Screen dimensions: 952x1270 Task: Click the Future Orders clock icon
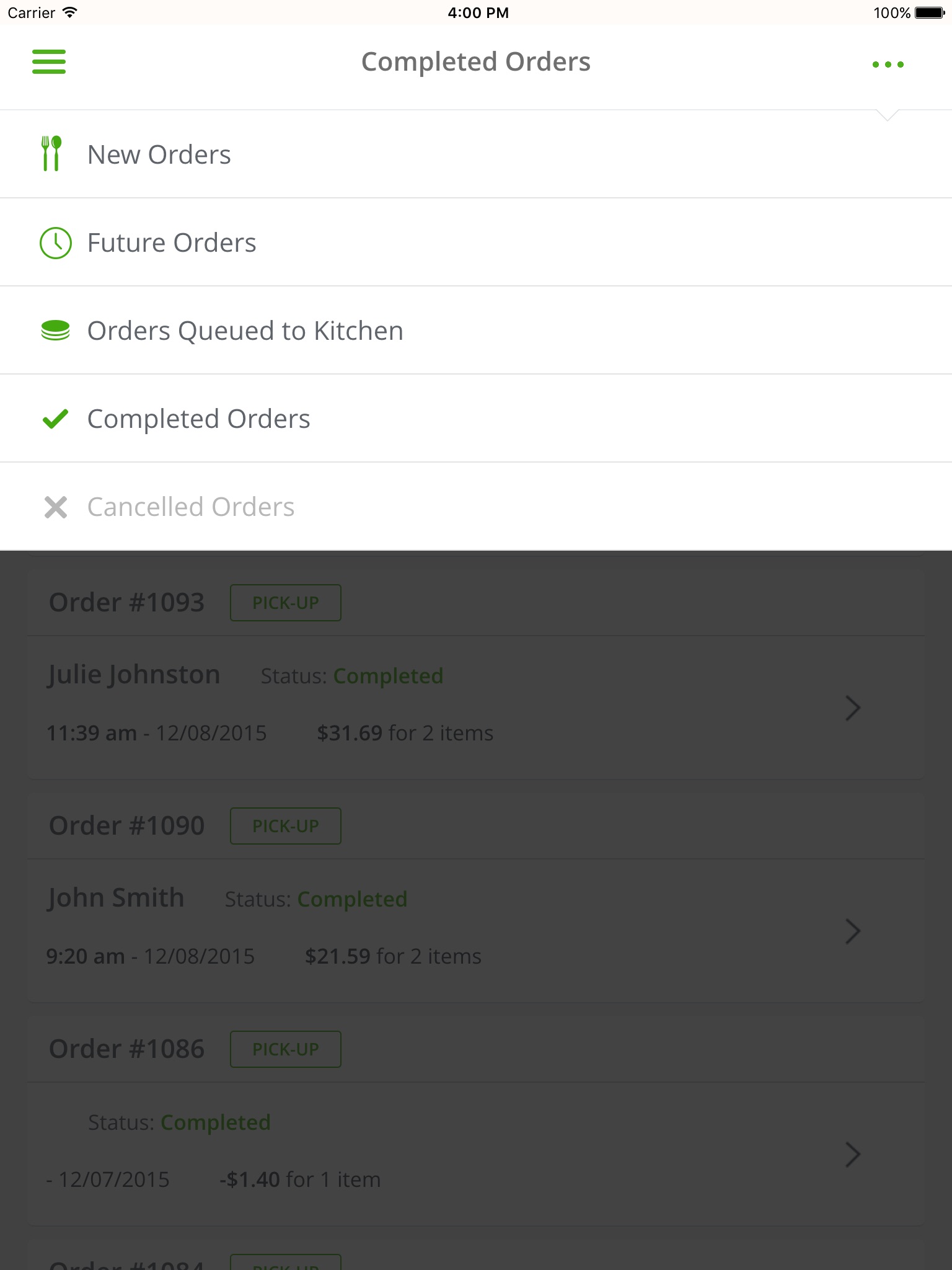(x=56, y=242)
